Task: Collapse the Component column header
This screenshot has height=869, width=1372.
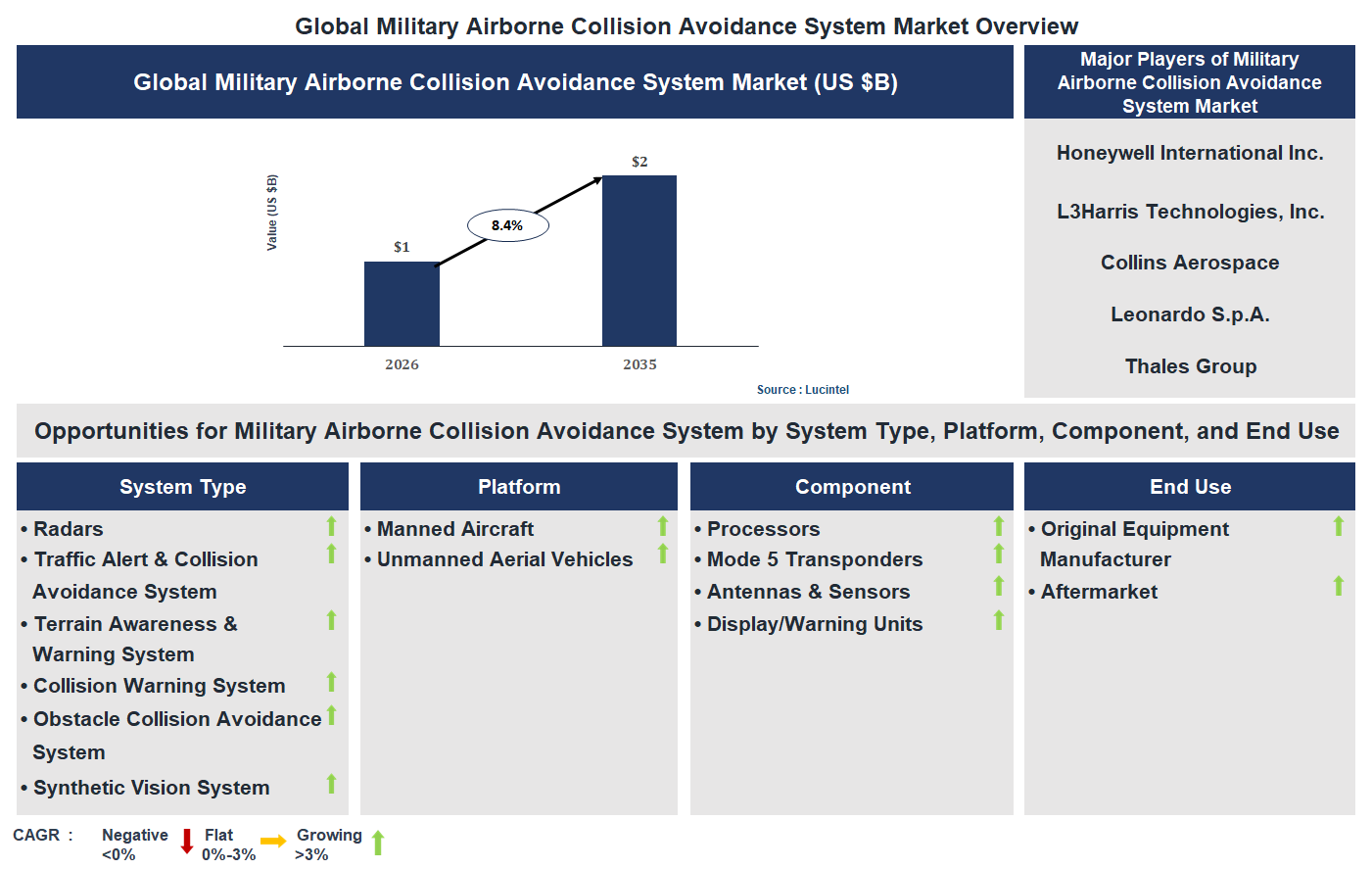Action: (851, 486)
